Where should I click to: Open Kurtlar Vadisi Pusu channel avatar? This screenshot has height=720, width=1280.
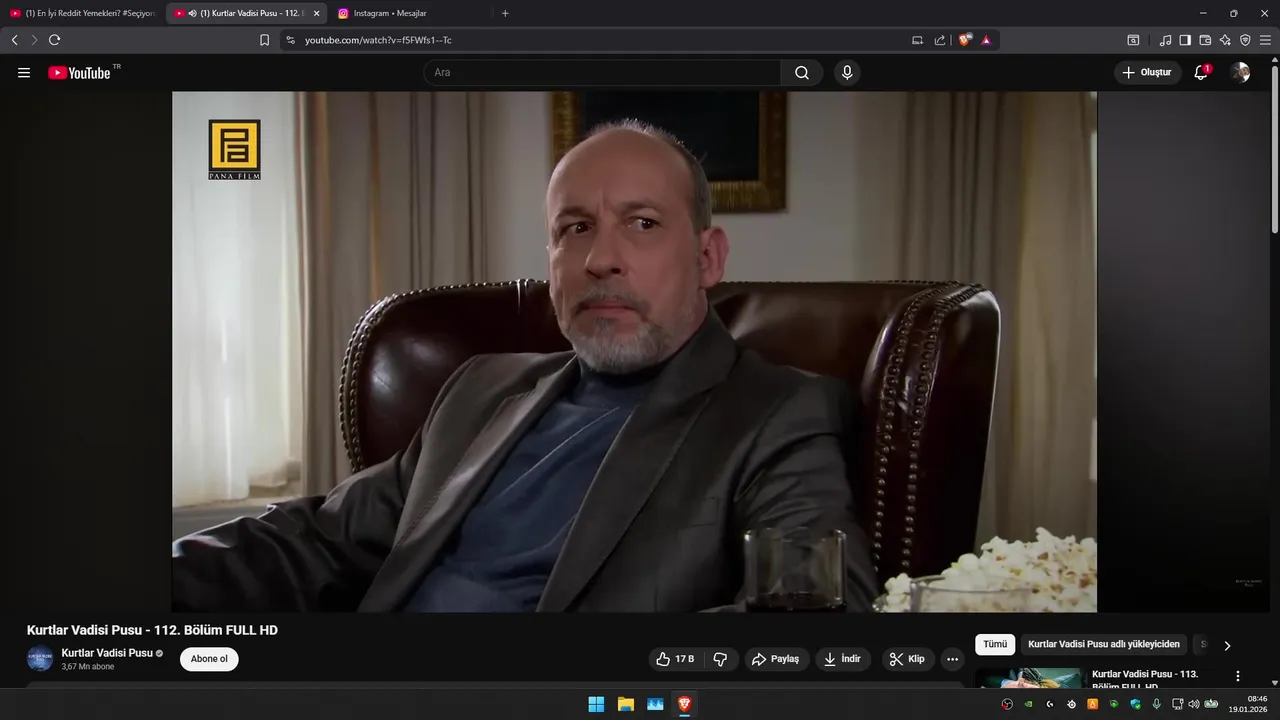click(40, 659)
